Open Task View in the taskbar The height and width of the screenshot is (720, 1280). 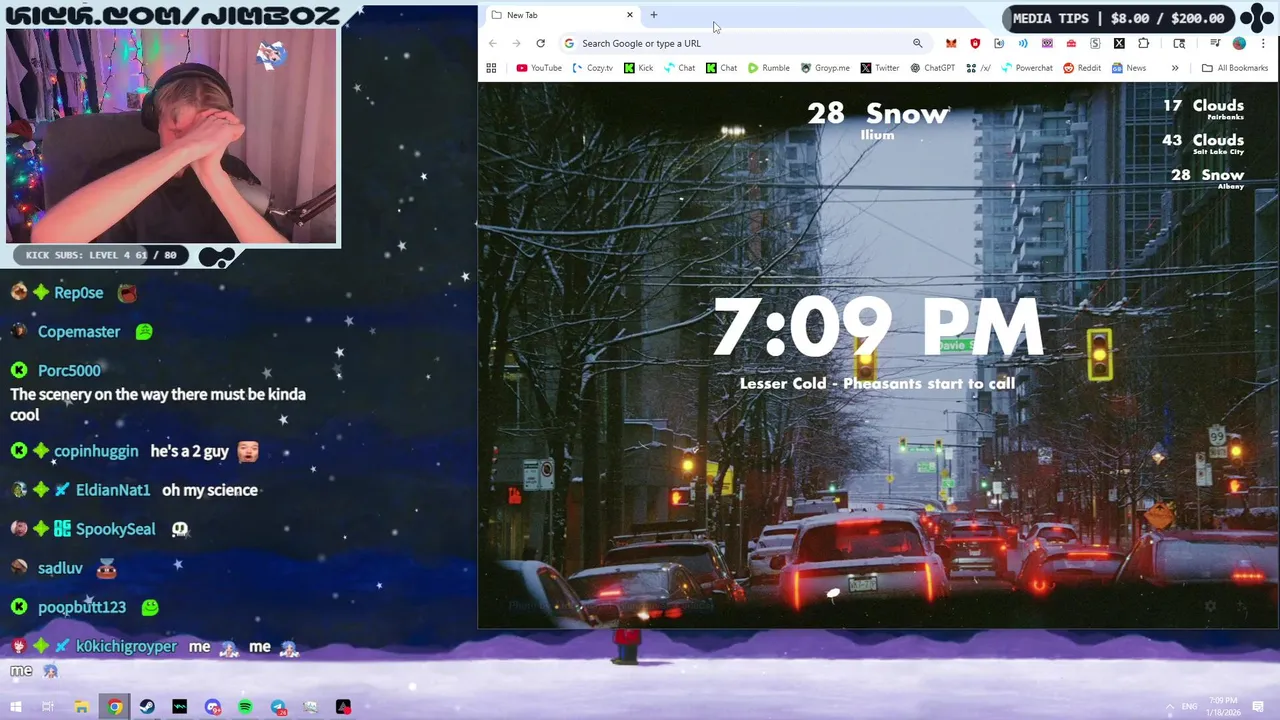point(48,707)
